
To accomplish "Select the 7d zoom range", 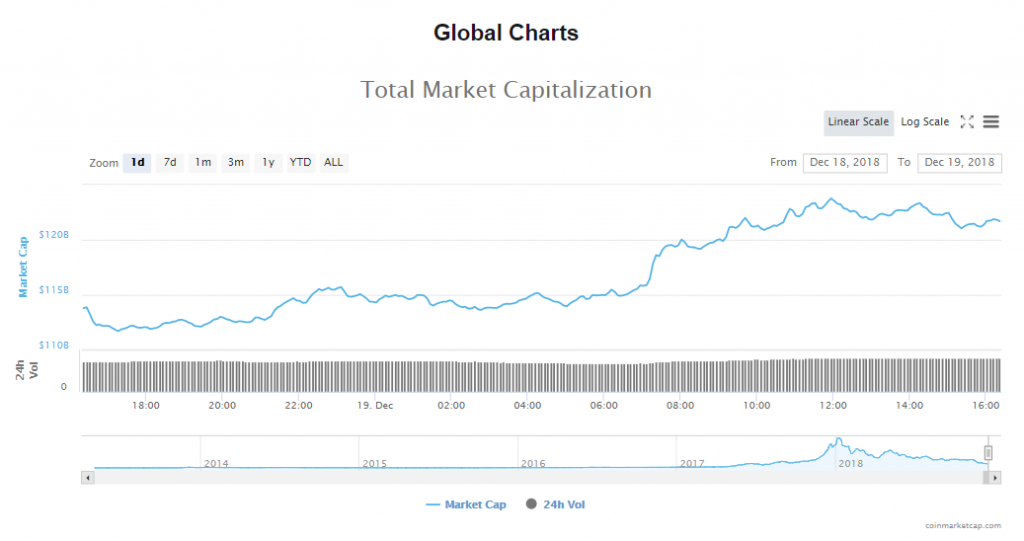I will pyautogui.click(x=170, y=162).
